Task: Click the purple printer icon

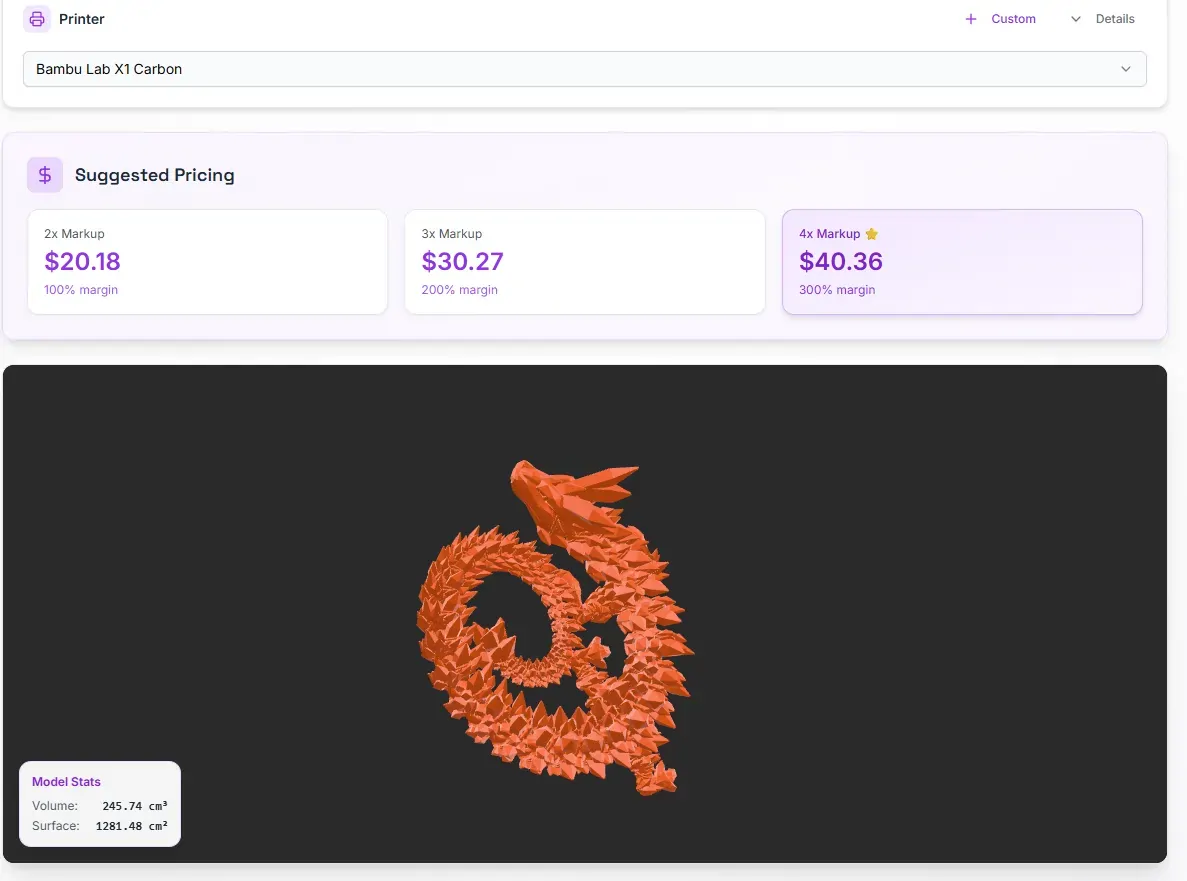Action: click(x=37, y=19)
